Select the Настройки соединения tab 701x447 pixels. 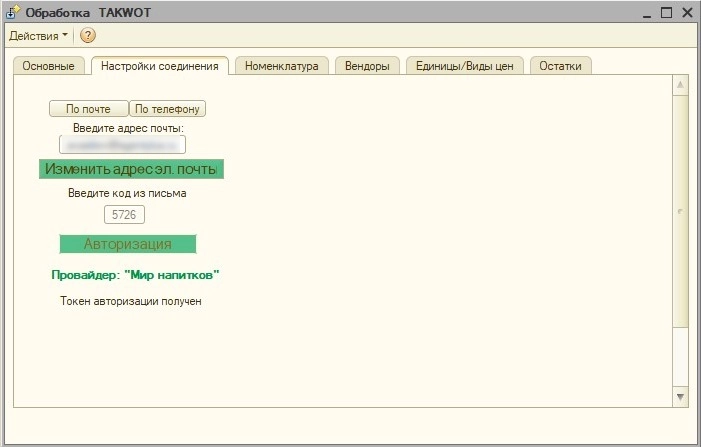coord(160,66)
